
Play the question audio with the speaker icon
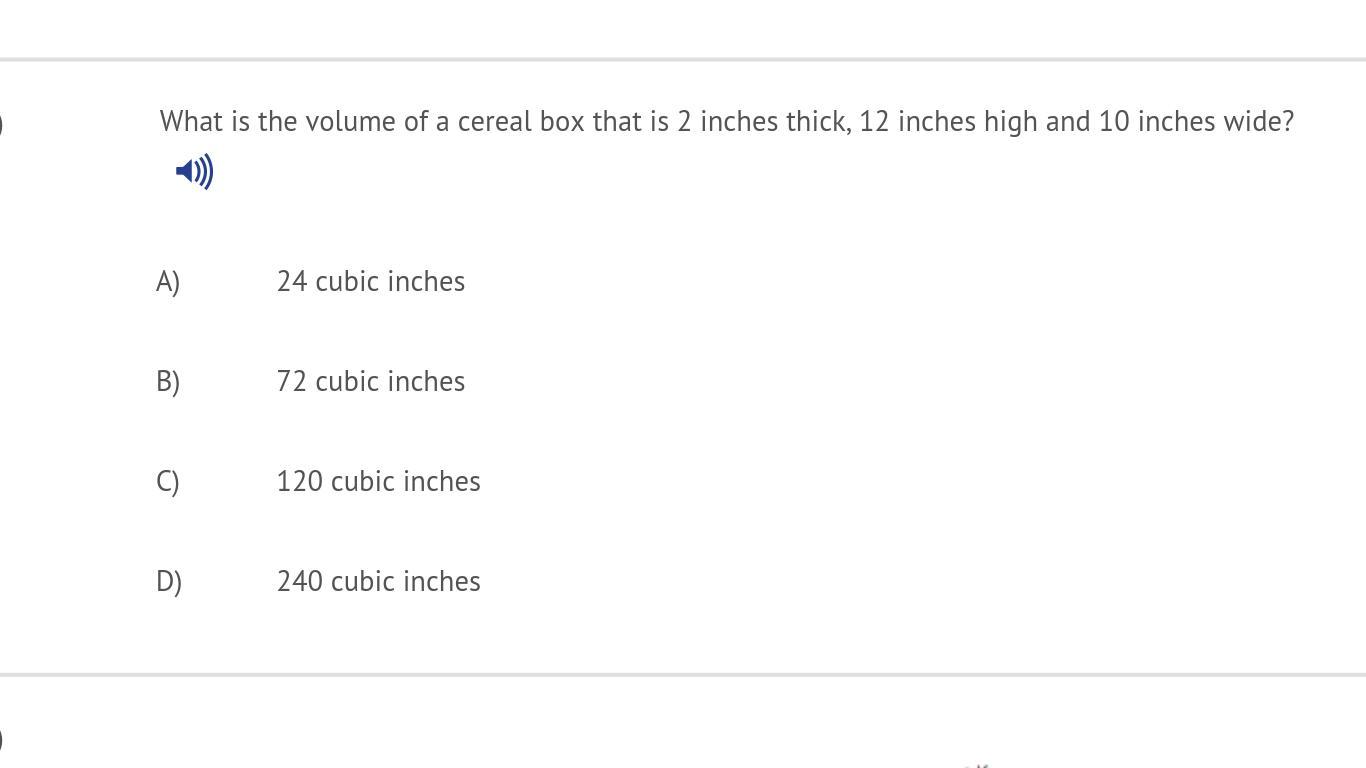[194, 171]
